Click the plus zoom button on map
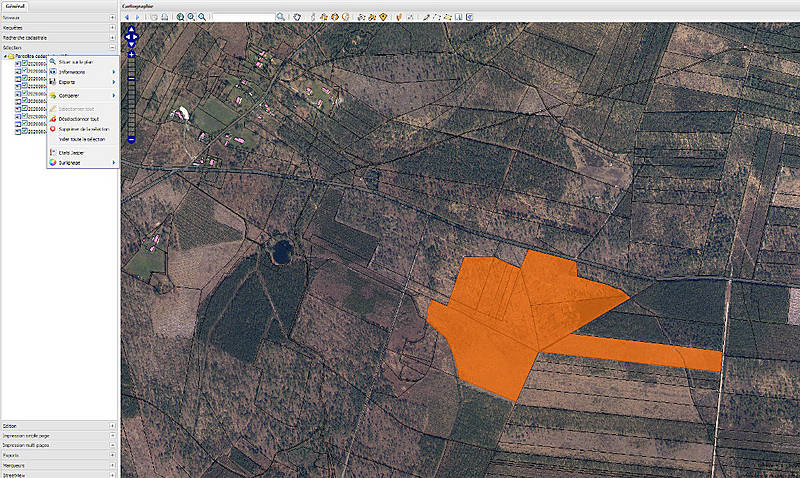The image size is (800, 478). point(132,55)
